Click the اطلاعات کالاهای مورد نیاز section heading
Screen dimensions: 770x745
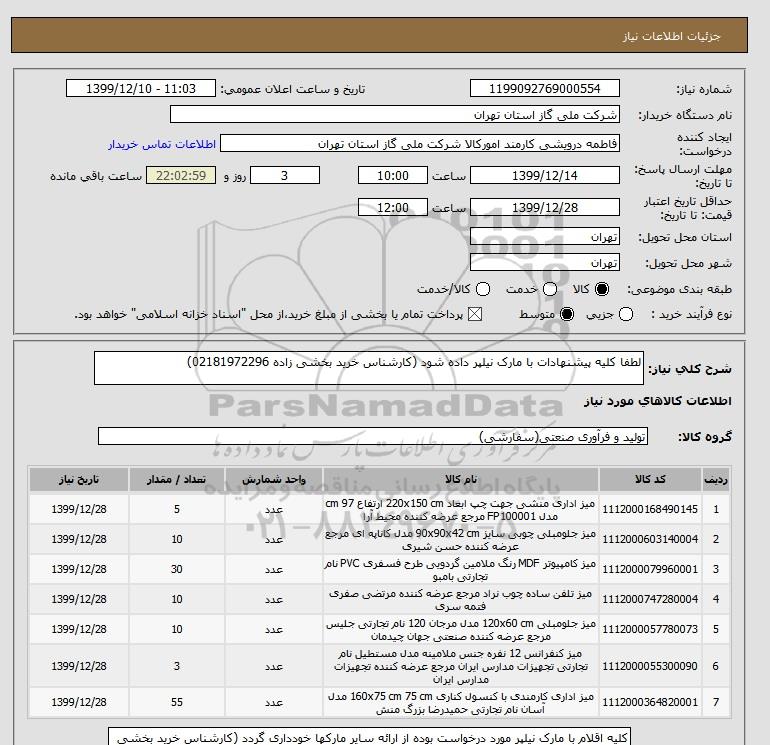pyautogui.click(x=658, y=401)
